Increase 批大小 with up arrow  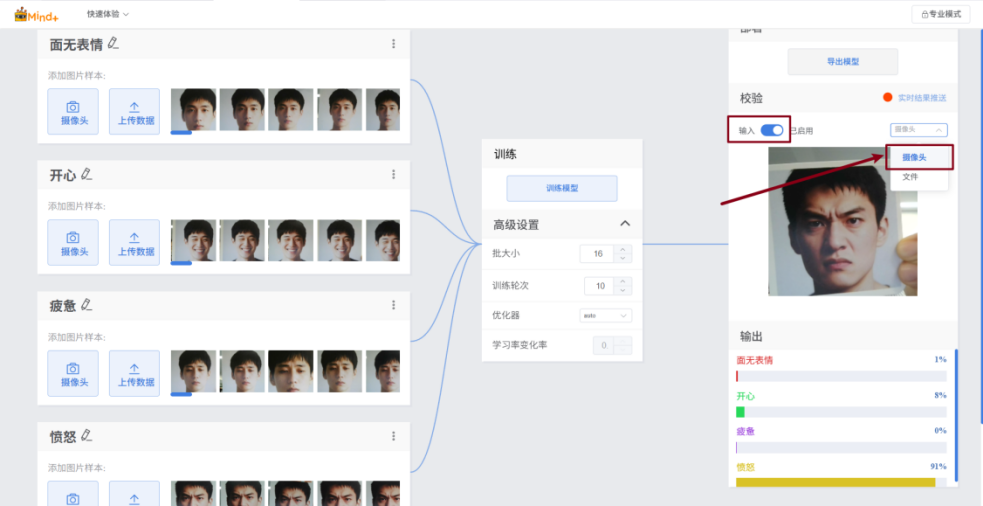tap(623, 250)
